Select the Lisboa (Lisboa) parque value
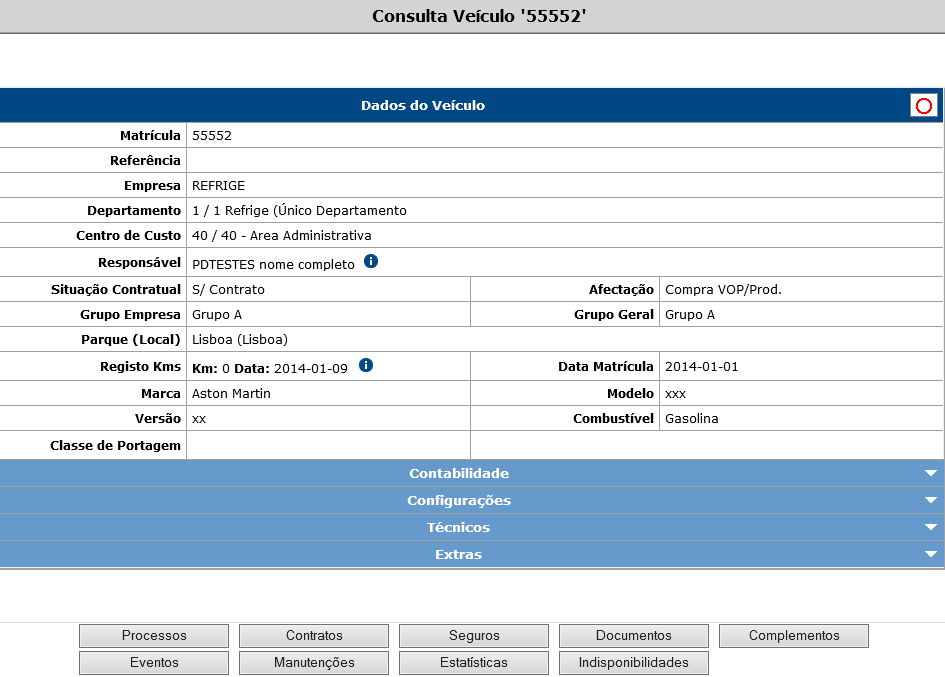Viewport: 945px width, 677px height. click(240, 339)
